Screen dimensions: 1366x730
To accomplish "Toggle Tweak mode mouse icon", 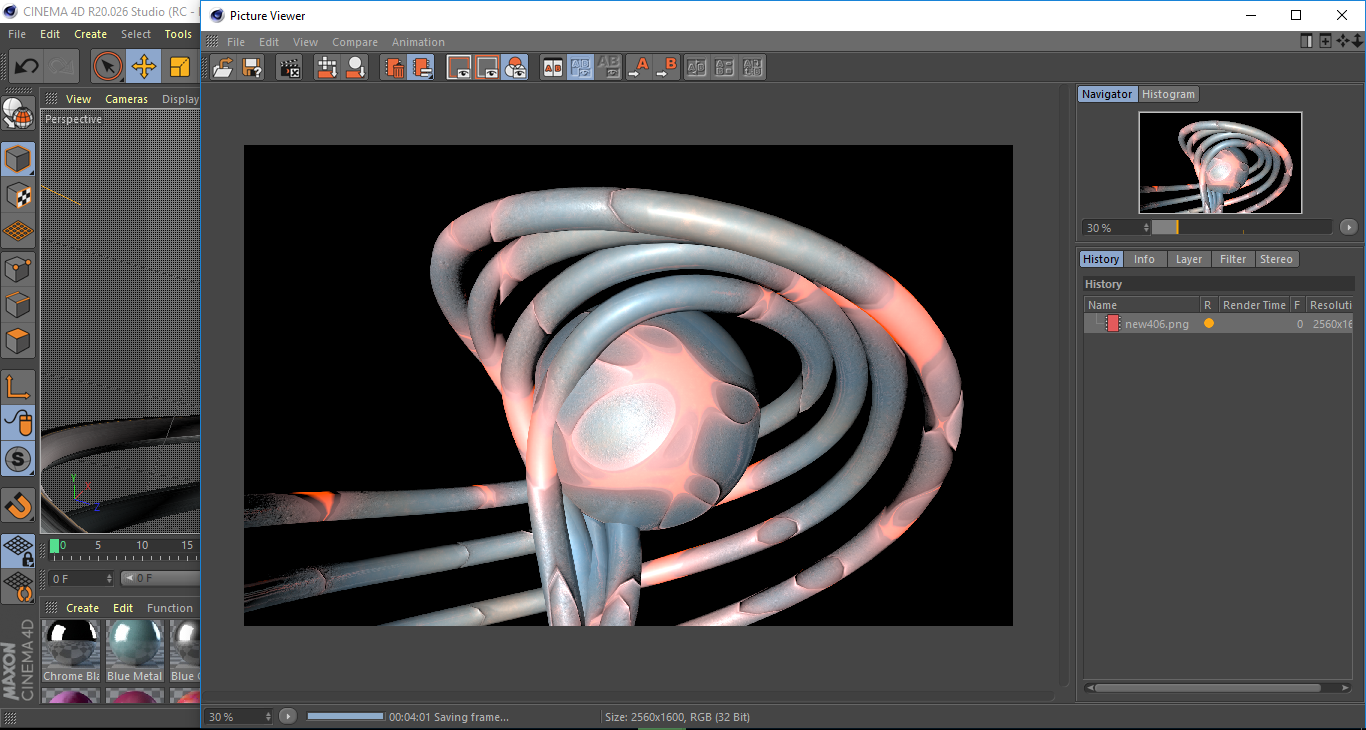I will coord(18,423).
